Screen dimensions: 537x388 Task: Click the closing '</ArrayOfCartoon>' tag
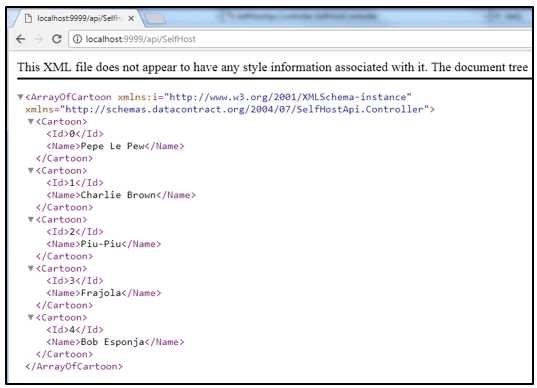74,367
